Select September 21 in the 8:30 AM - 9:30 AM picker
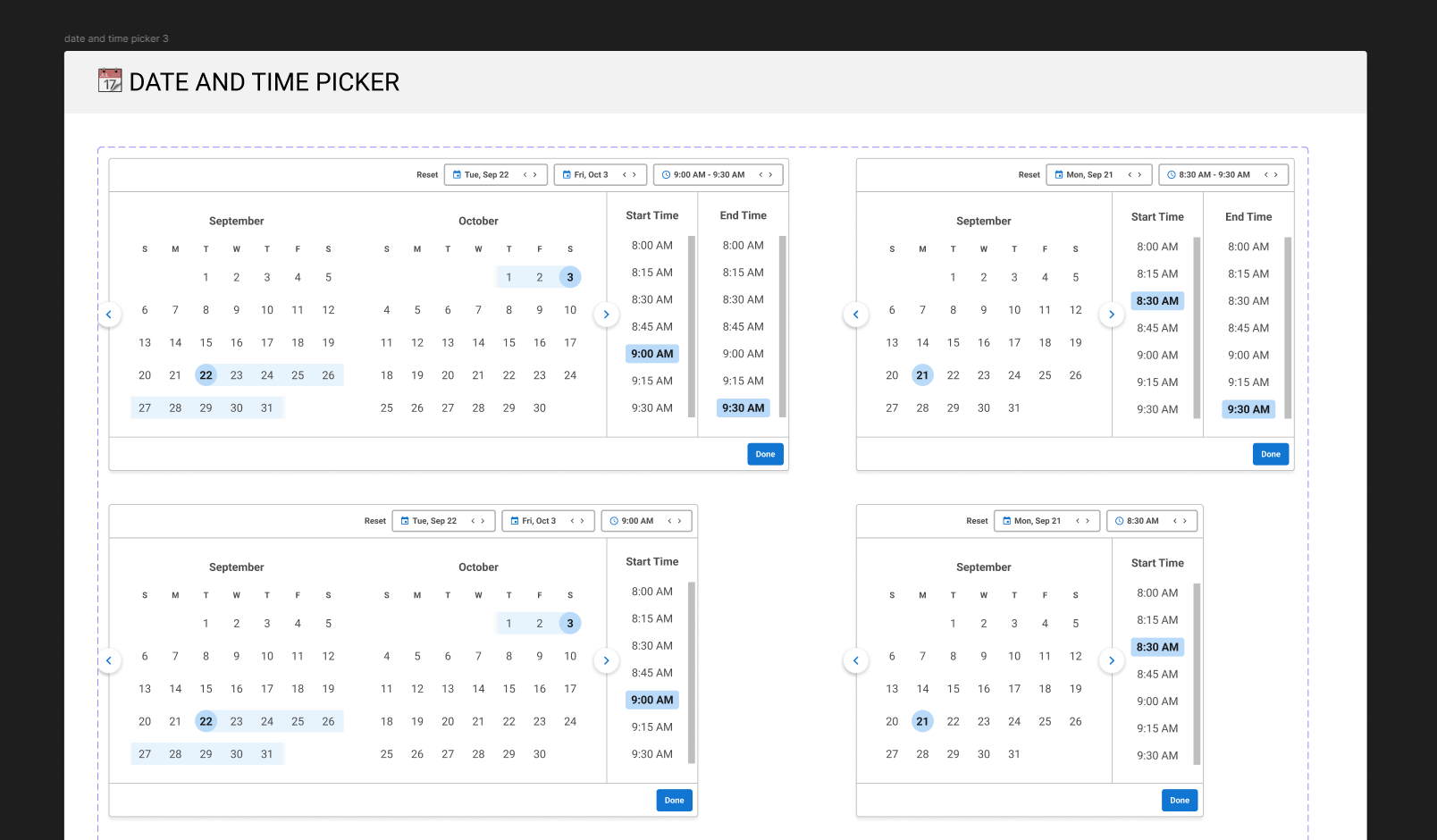This screenshot has width=1437, height=840. click(x=922, y=375)
